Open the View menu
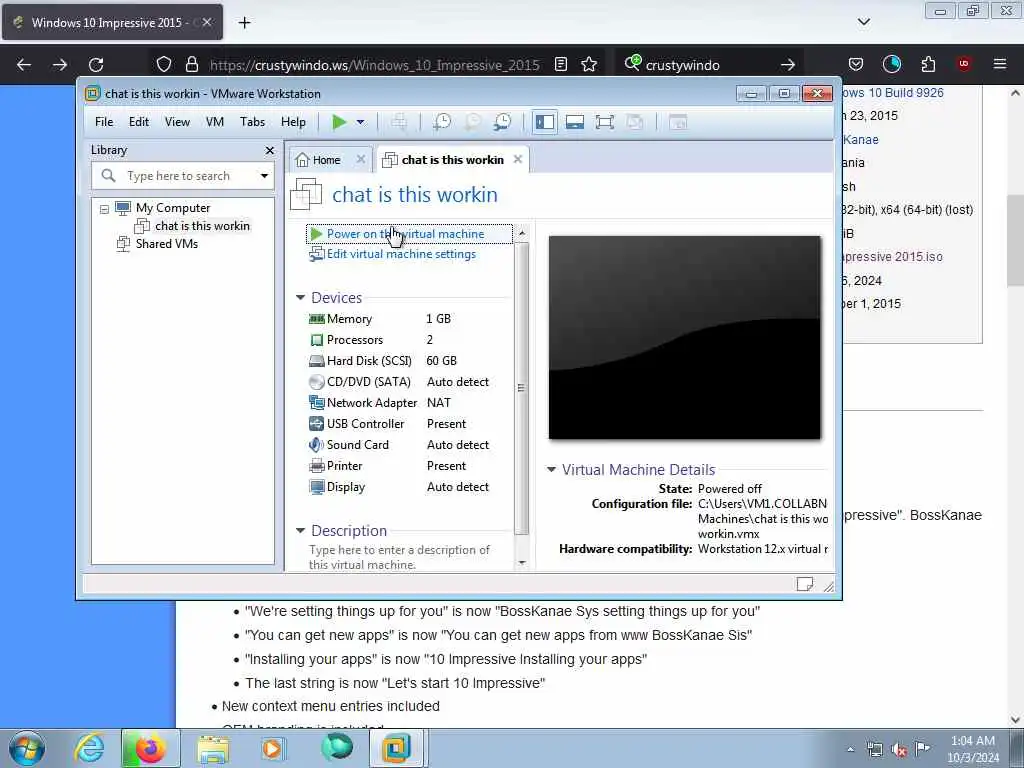Image resolution: width=1024 pixels, height=768 pixels. pos(177,122)
